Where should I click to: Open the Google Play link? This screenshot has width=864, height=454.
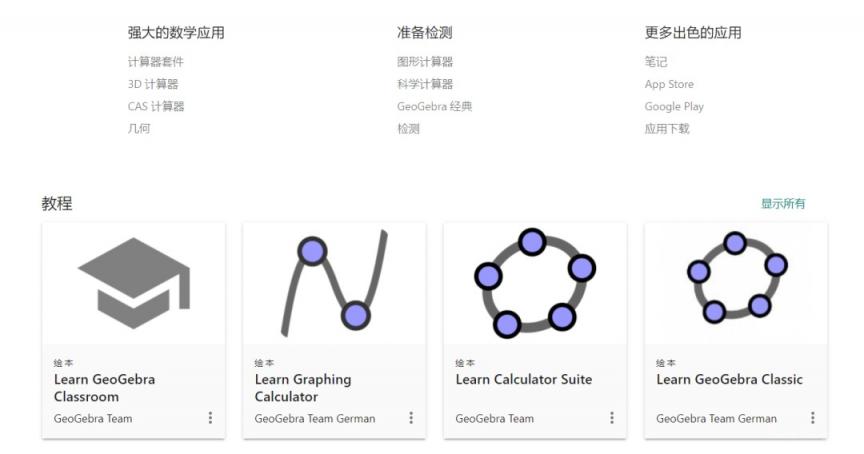pos(674,106)
